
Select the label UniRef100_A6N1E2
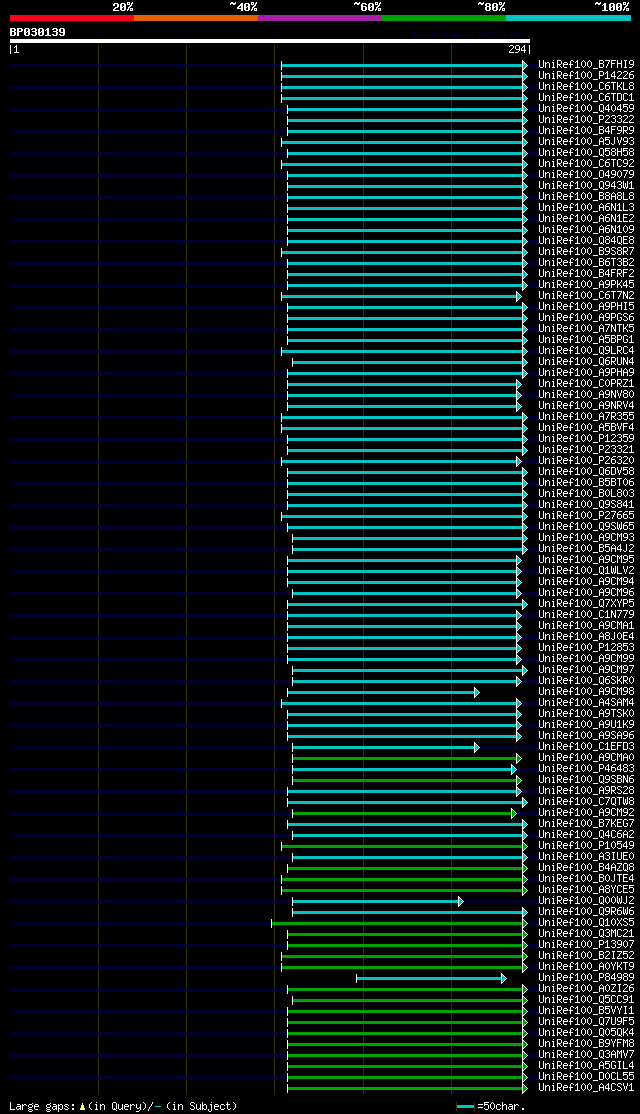(586, 219)
